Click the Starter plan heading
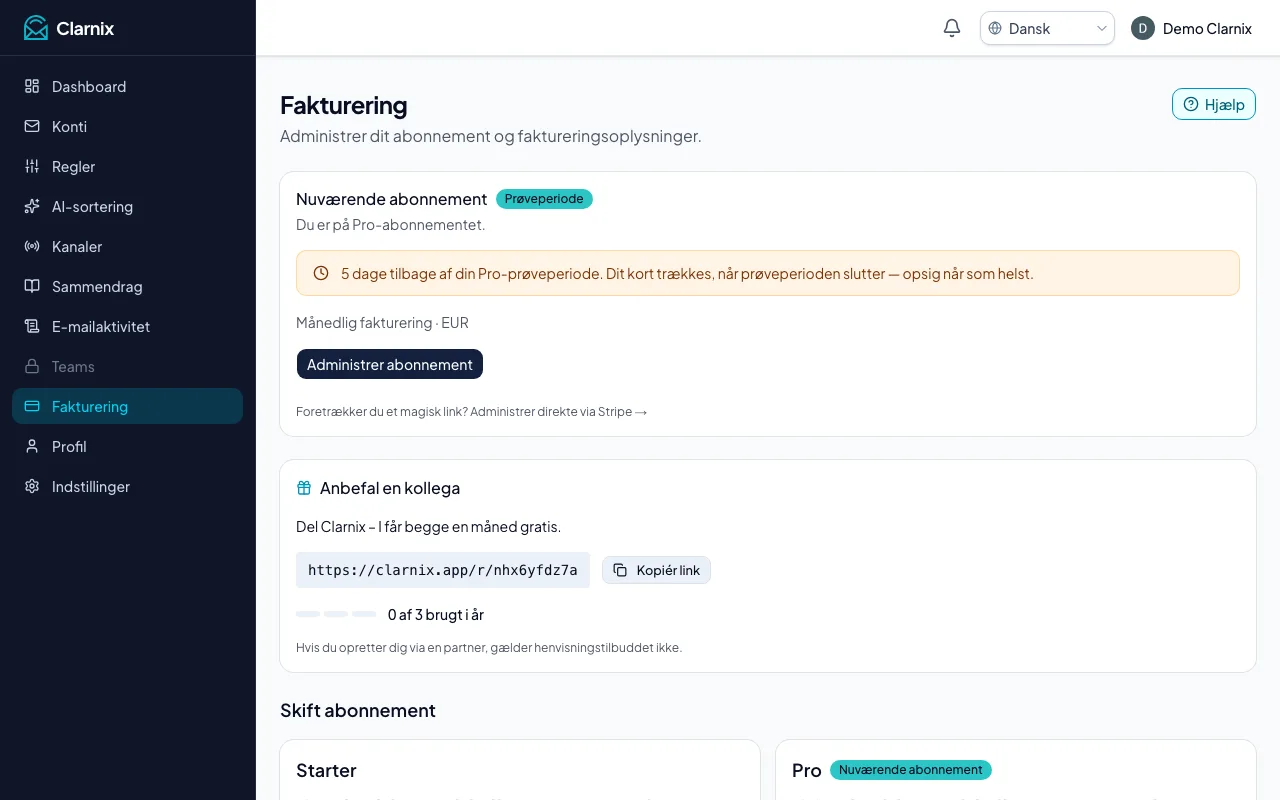The height and width of the screenshot is (800, 1280). (326, 770)
